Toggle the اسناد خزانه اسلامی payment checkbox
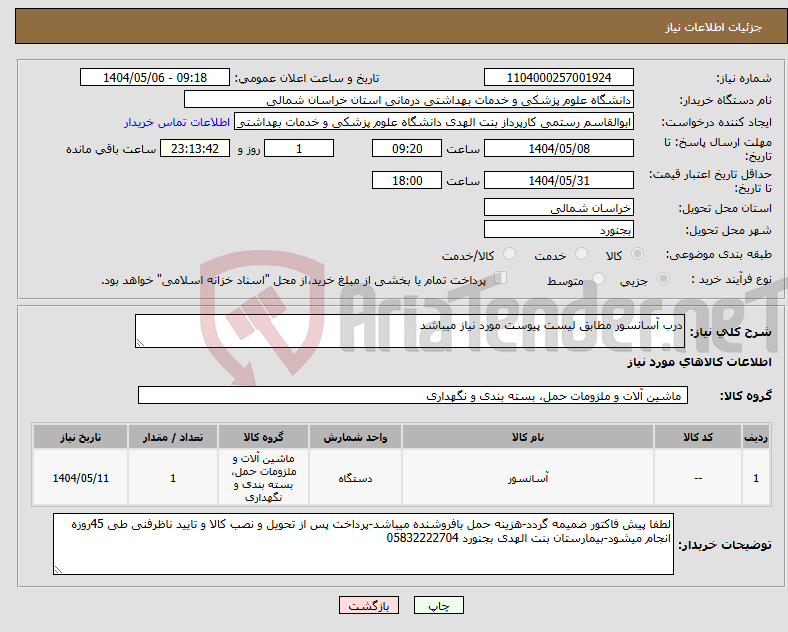The image size is (788, 632). point(501,278)
